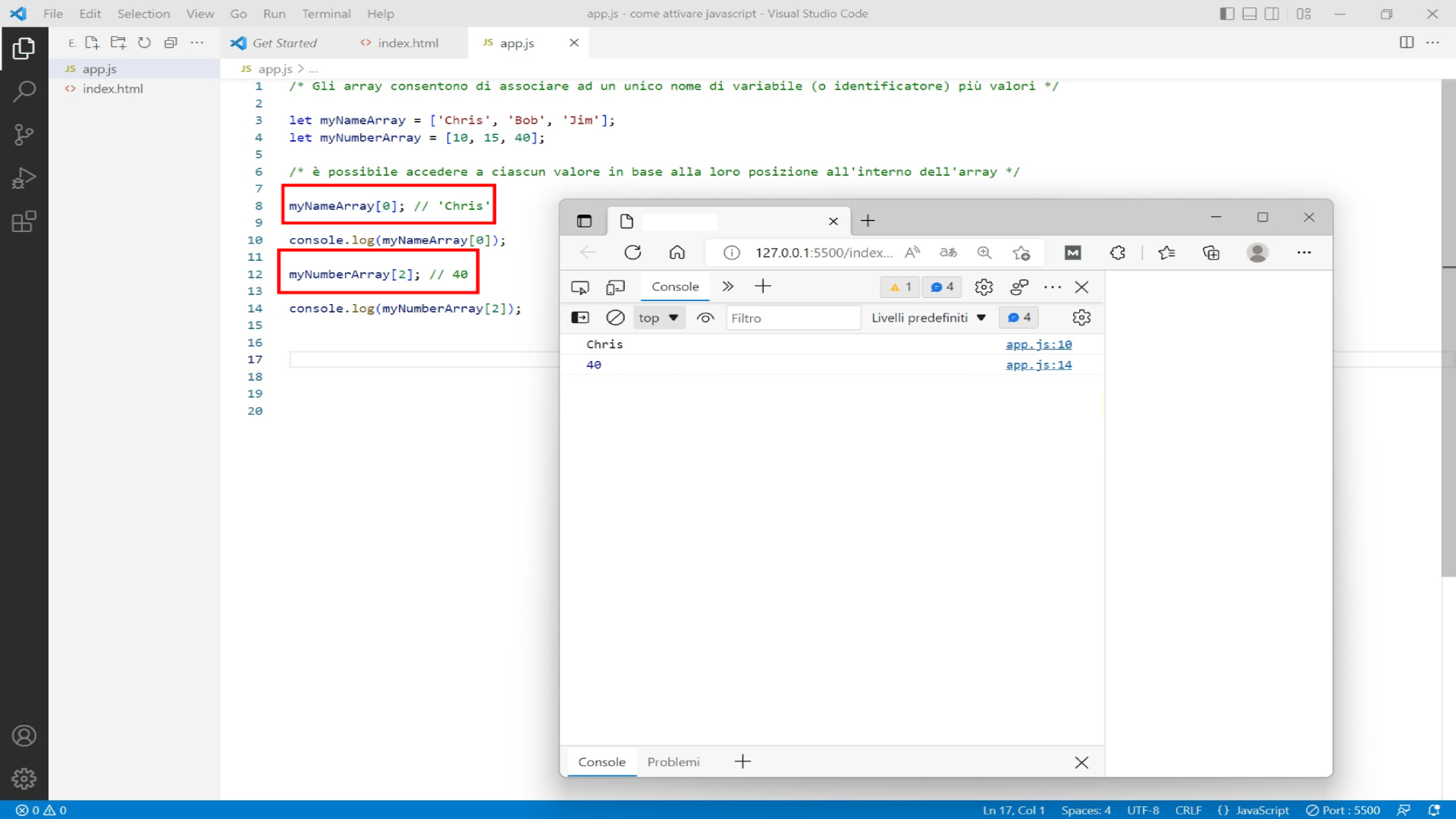Open browser Collections panel

click(1211, 253)
